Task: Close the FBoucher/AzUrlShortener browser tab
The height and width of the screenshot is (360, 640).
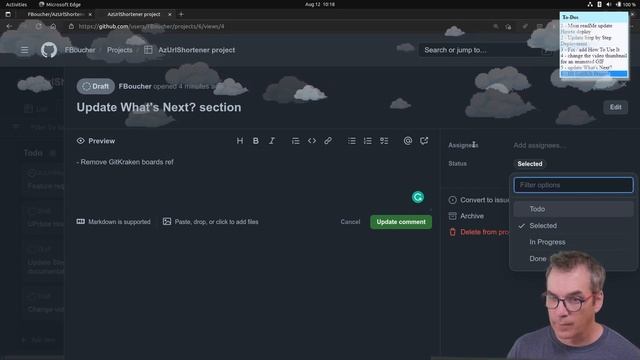Action: point(90,14)
